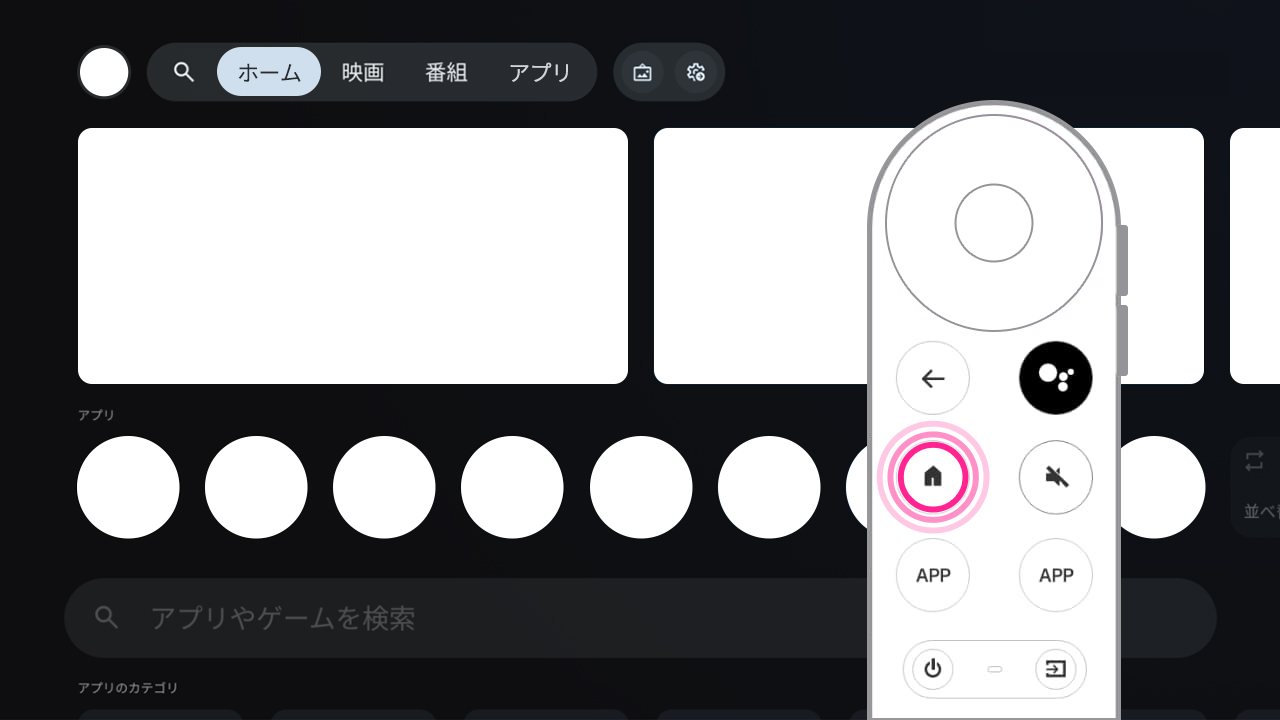Switch to the 番組 tab
The height and width of the screenshot is (720, 1280).
point(446,72)
